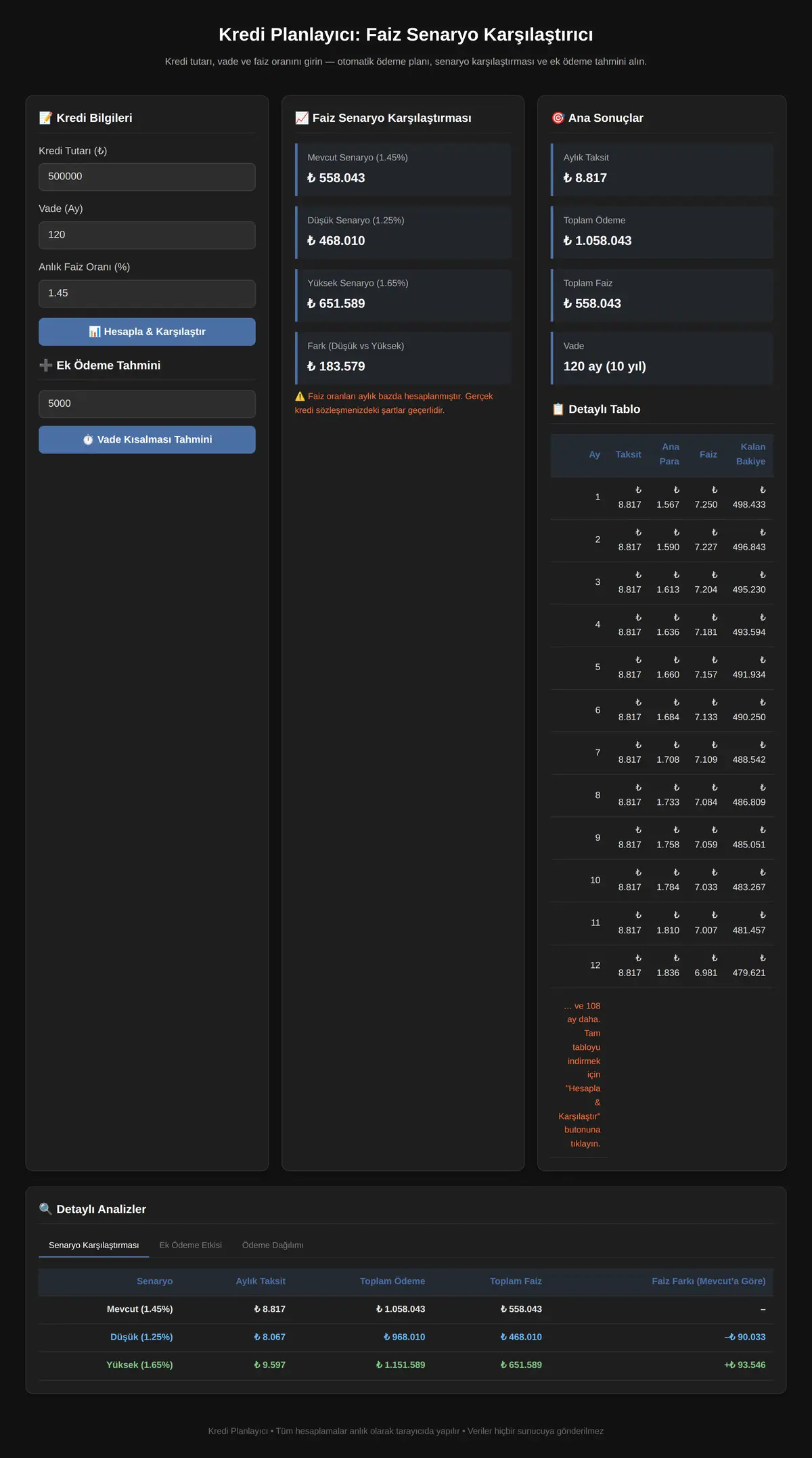Click the Toplam Faiz column header

tap(516, 1281)
